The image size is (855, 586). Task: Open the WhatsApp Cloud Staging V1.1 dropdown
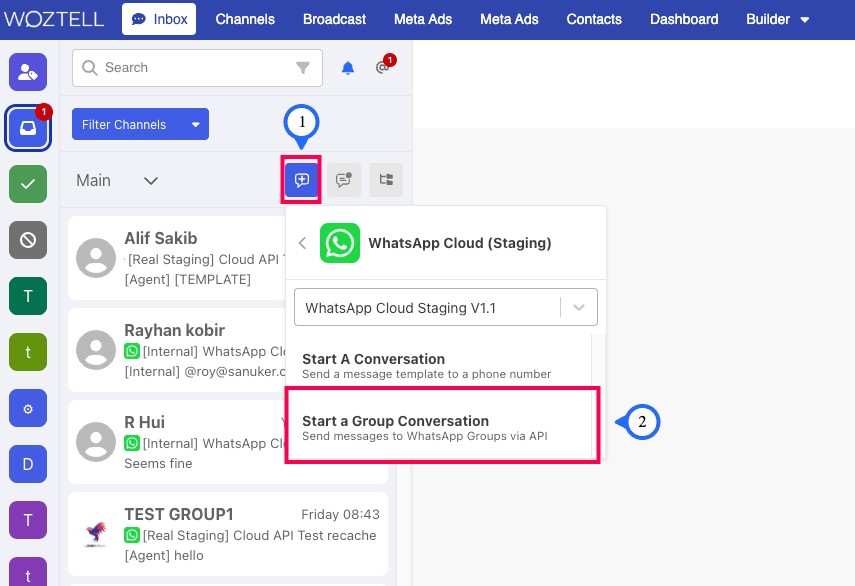point(445,308)
